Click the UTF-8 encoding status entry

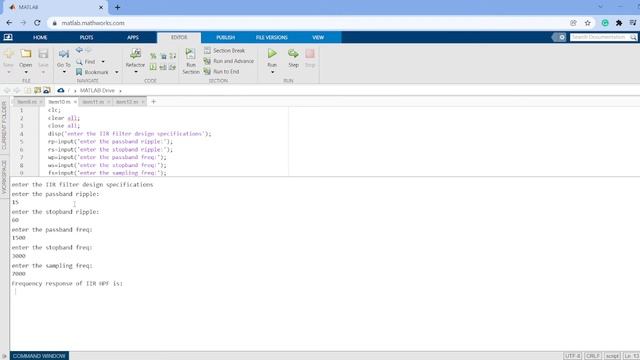click(572, 356)
